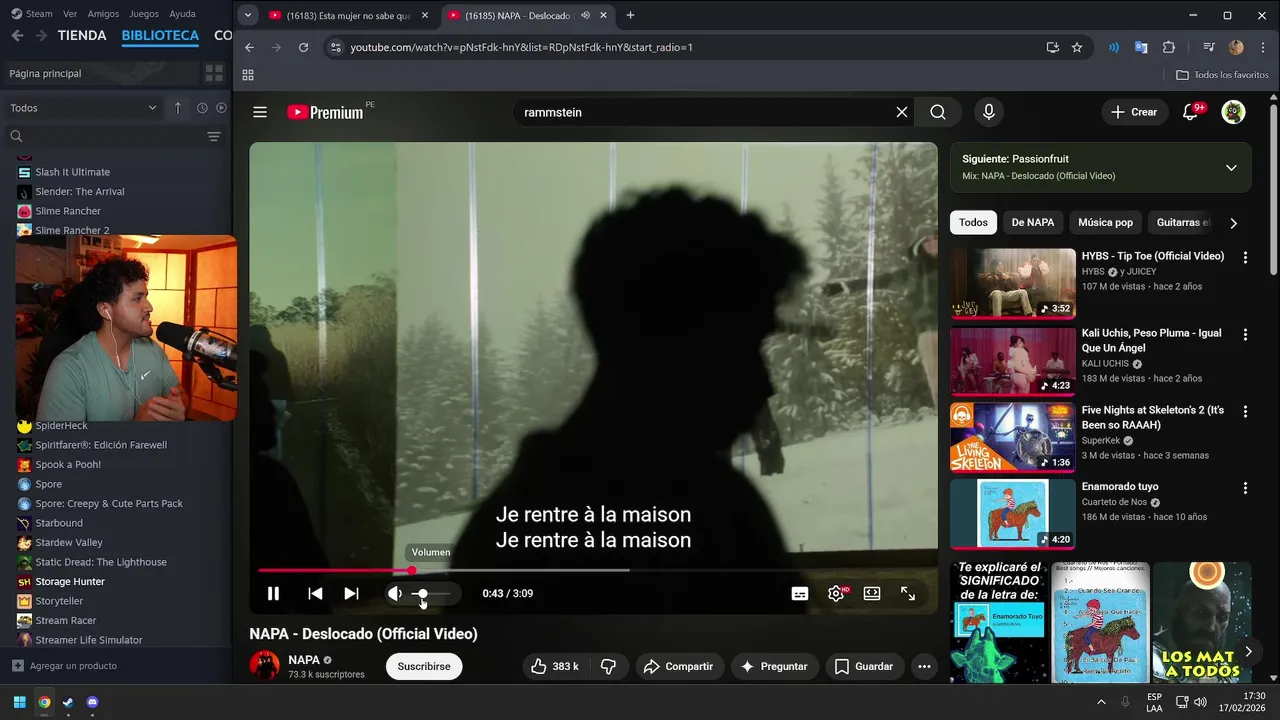
Task: Bookmark page with star icon
Action: [x=1077, y=47]
